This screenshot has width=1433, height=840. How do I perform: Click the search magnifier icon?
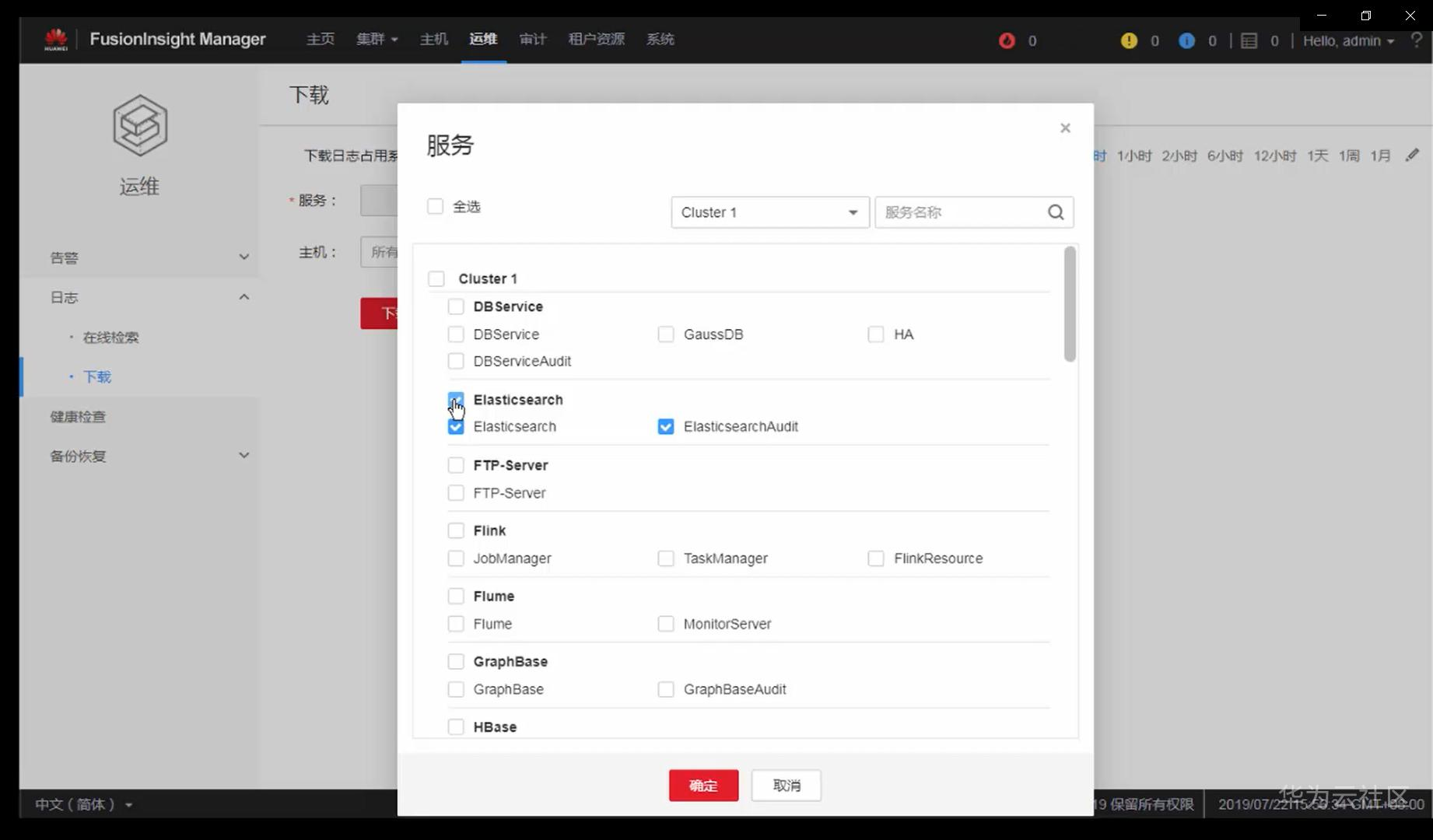tap(1056, 212)
